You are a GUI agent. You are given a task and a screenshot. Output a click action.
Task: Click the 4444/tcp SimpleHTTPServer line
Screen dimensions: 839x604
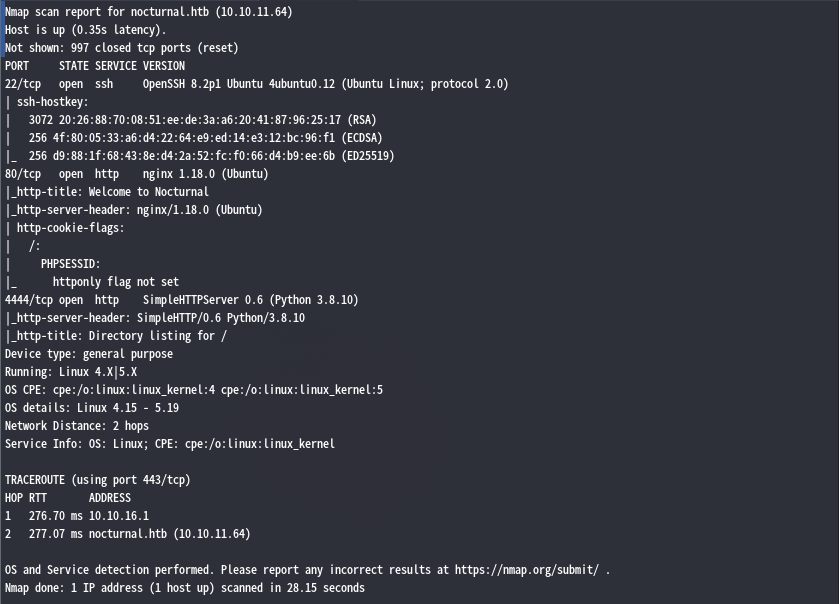pos(181,300)
